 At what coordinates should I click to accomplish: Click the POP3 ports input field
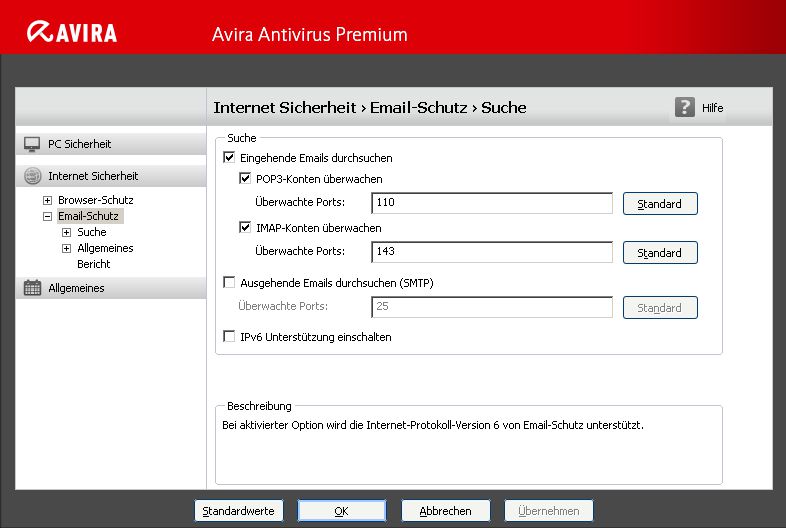point(491,204)
